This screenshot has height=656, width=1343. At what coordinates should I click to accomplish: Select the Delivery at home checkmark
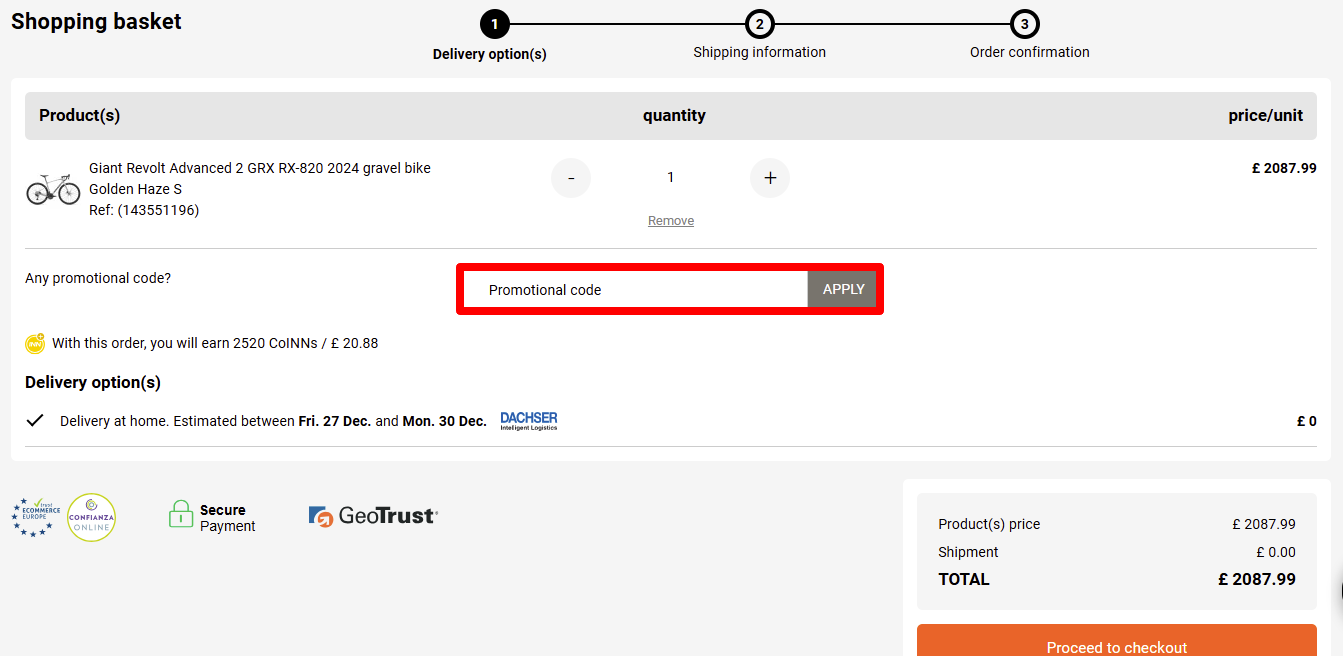tap(35, 421)
